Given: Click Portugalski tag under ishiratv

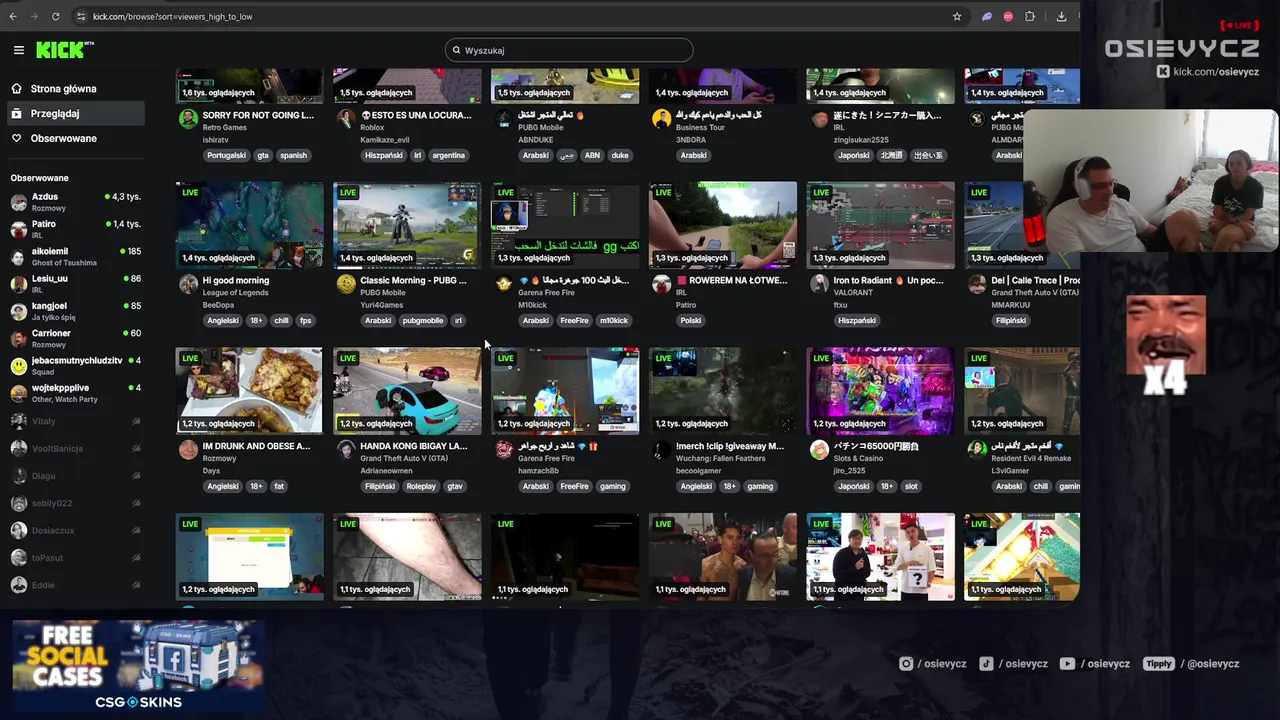Looking at the screenshot, I should [225, 155].
